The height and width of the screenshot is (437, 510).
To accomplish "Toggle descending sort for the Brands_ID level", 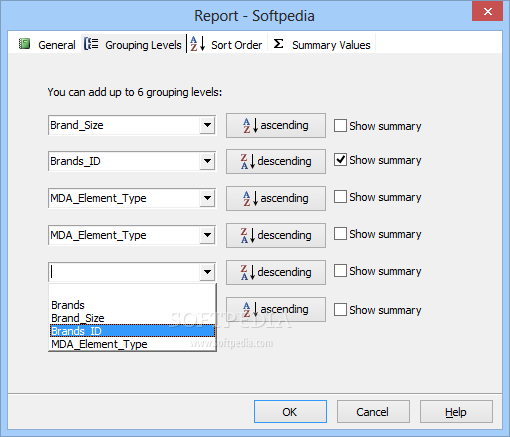I will tap(276, 161).
